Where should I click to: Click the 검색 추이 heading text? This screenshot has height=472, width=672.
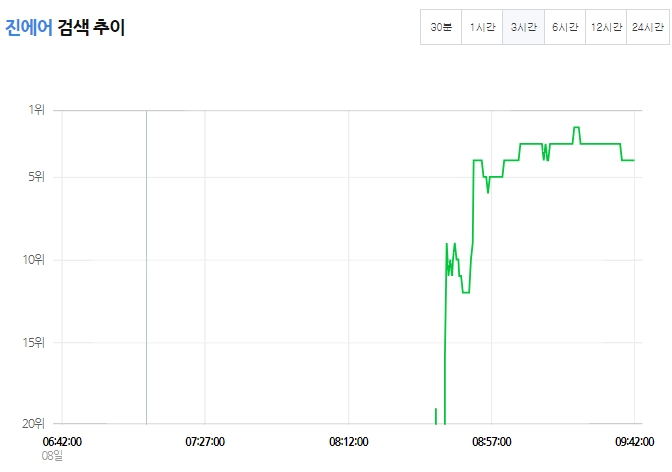[91, 28]
